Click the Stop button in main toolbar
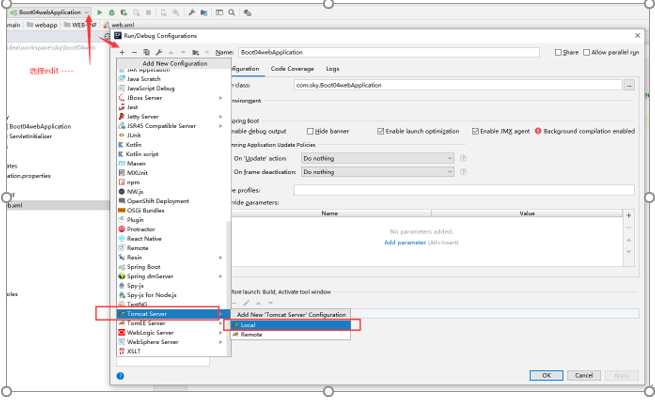 (x=148, y=13)
